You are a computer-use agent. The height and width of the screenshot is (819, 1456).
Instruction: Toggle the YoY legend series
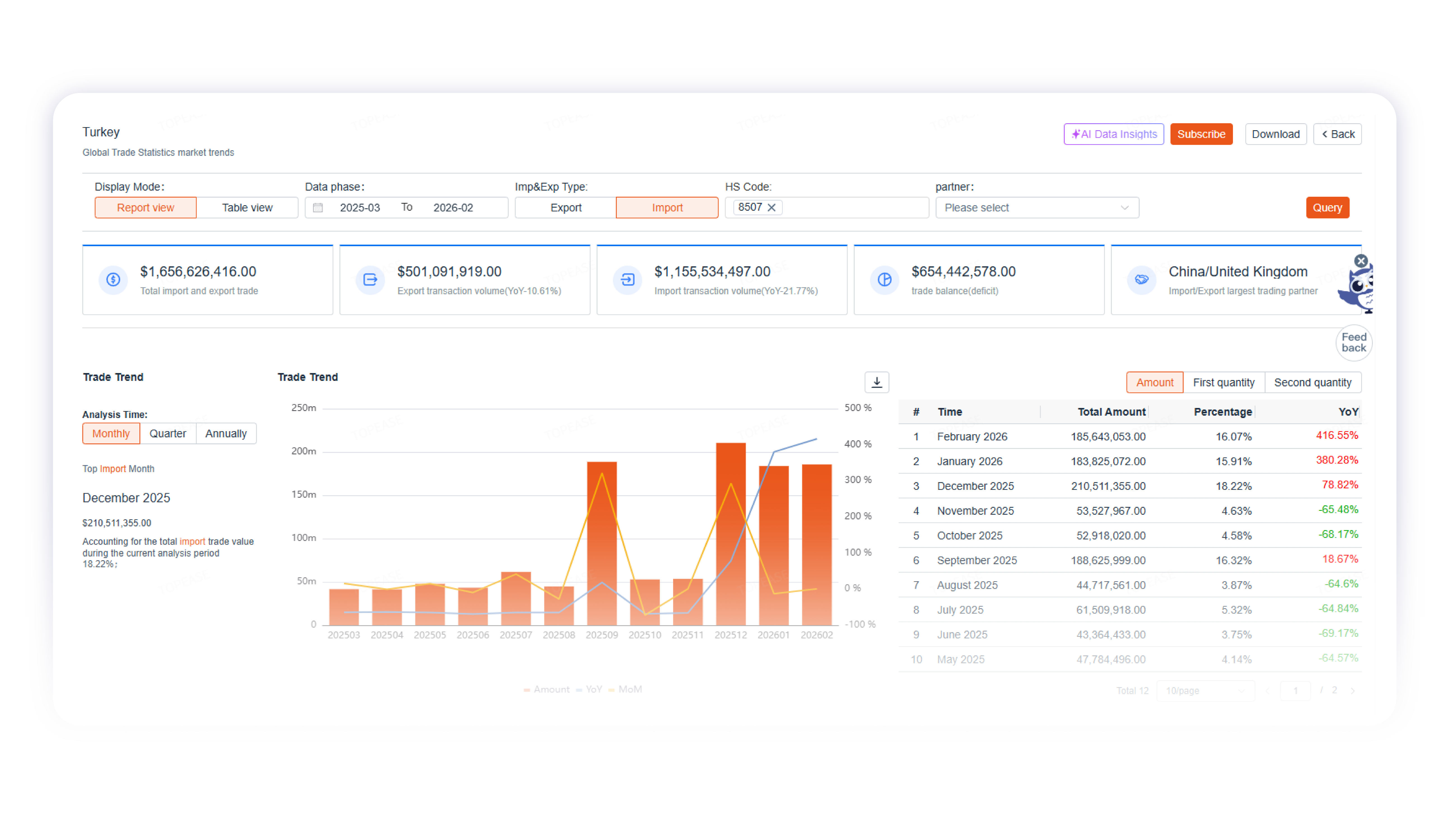(x=588, y=689)
